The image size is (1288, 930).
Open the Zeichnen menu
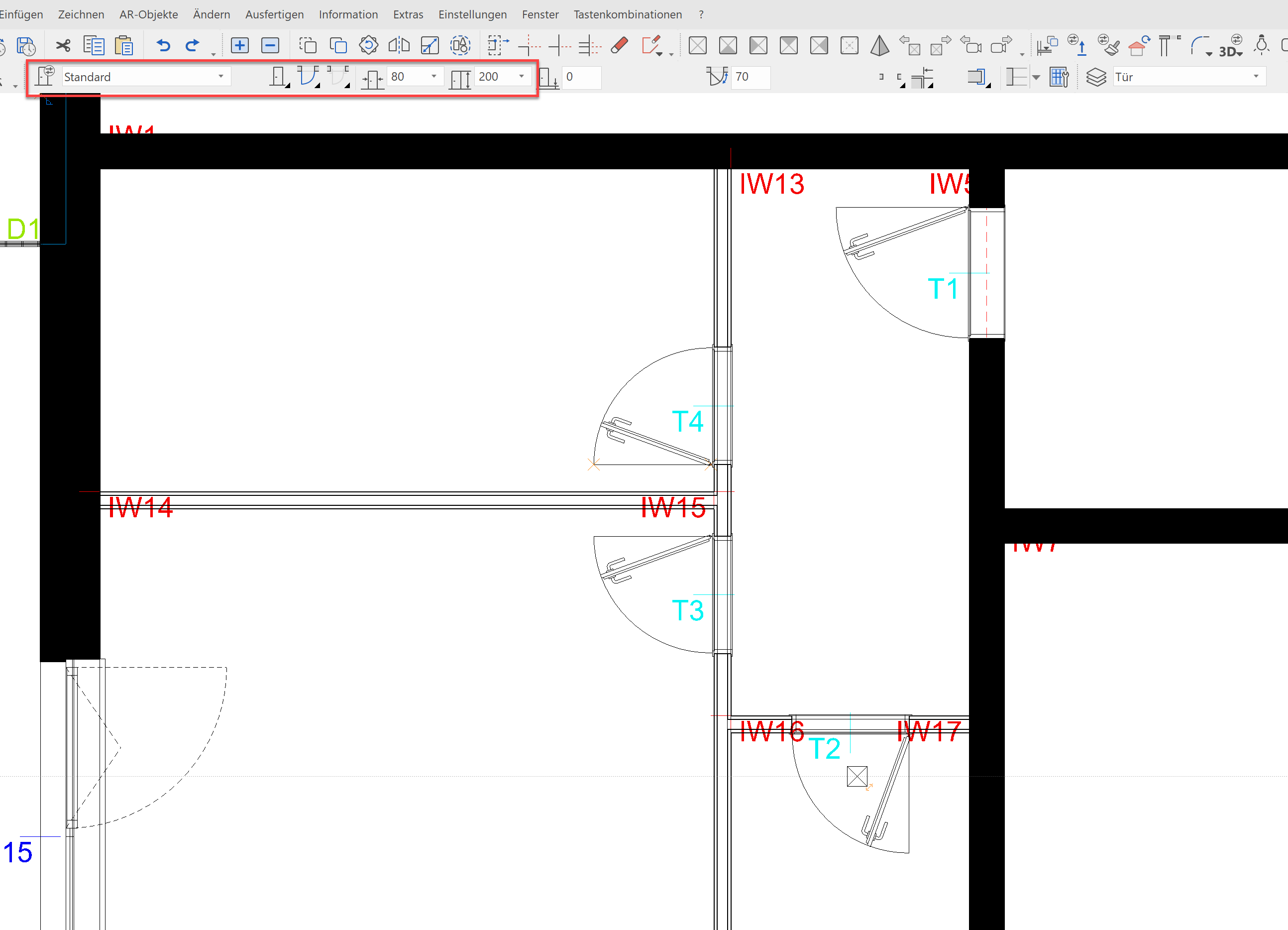(x=81, y=14)
